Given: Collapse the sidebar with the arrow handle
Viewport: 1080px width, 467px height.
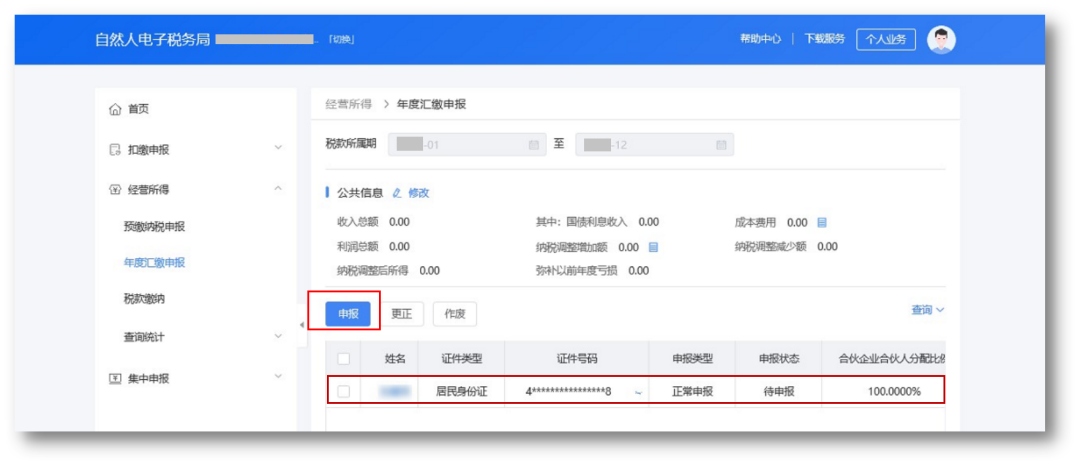Looking at the screenshot, I should point(302,325).
